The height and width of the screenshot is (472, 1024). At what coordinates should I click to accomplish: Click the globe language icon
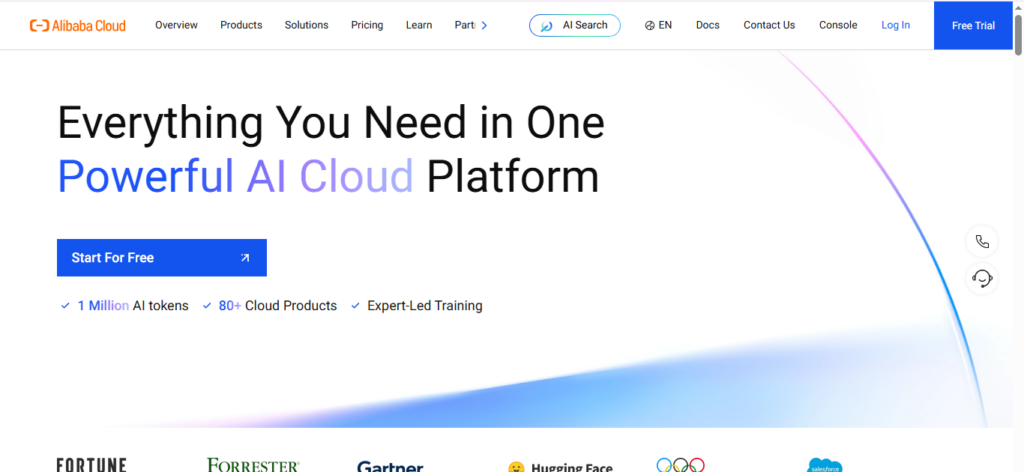click(649, 25)
